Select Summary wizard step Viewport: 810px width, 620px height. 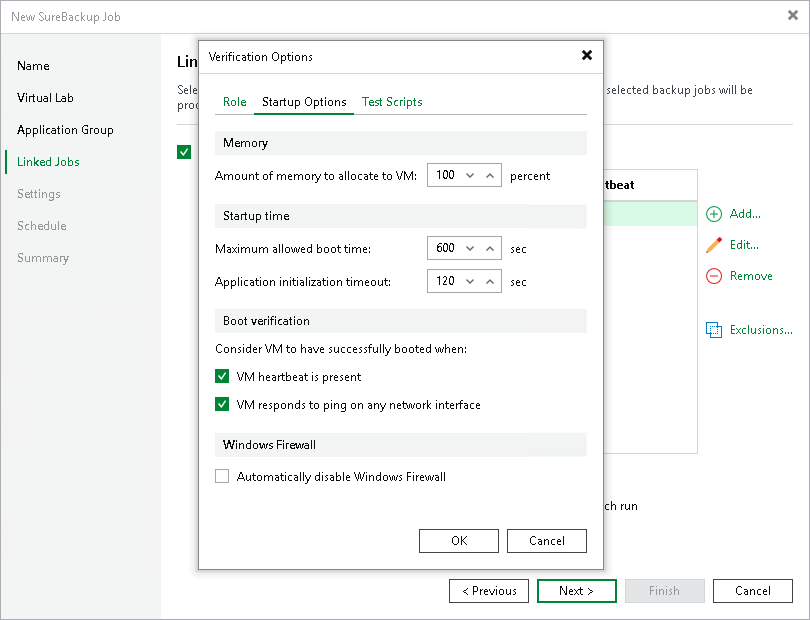coord(43,258)
